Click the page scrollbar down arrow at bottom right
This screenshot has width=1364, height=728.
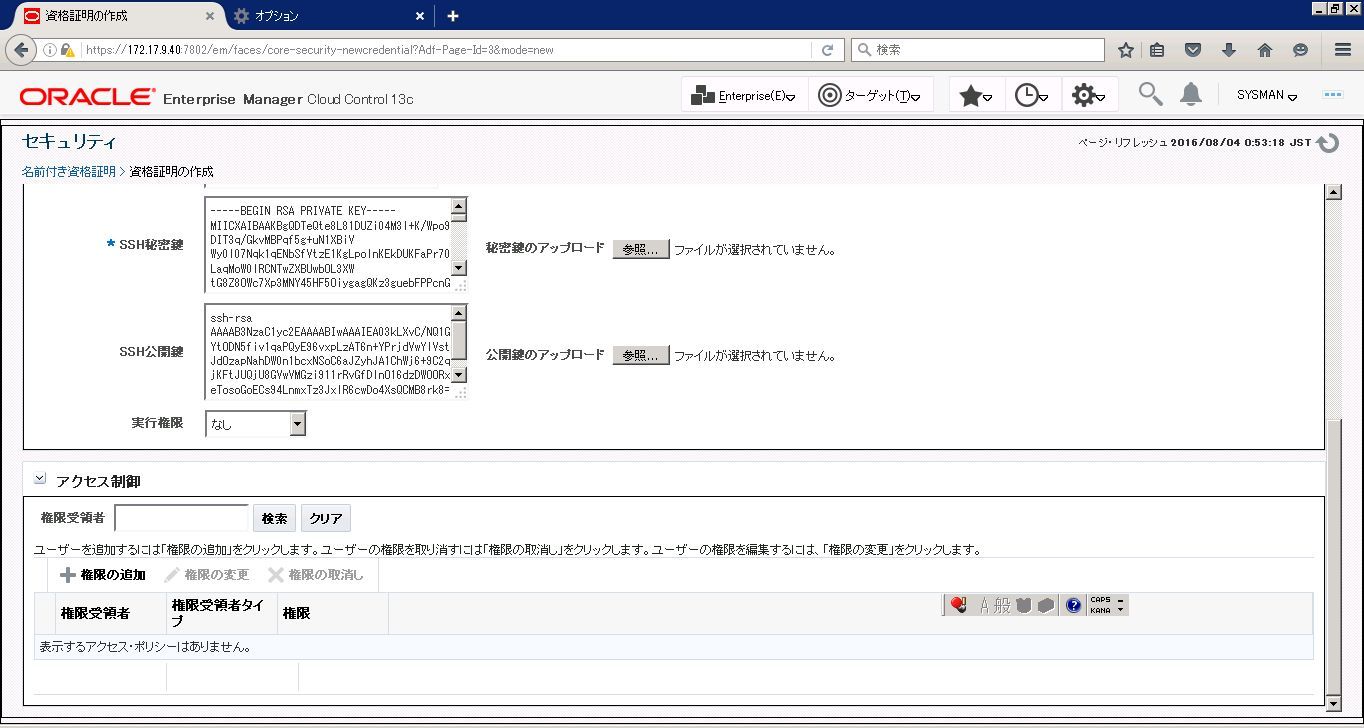coord(1333,703)
